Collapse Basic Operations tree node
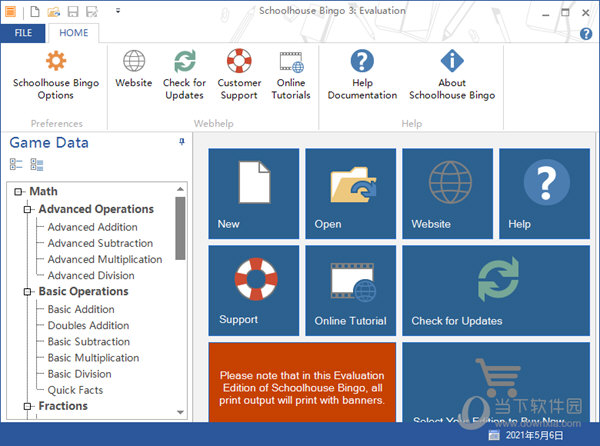 tap(27, 291)
